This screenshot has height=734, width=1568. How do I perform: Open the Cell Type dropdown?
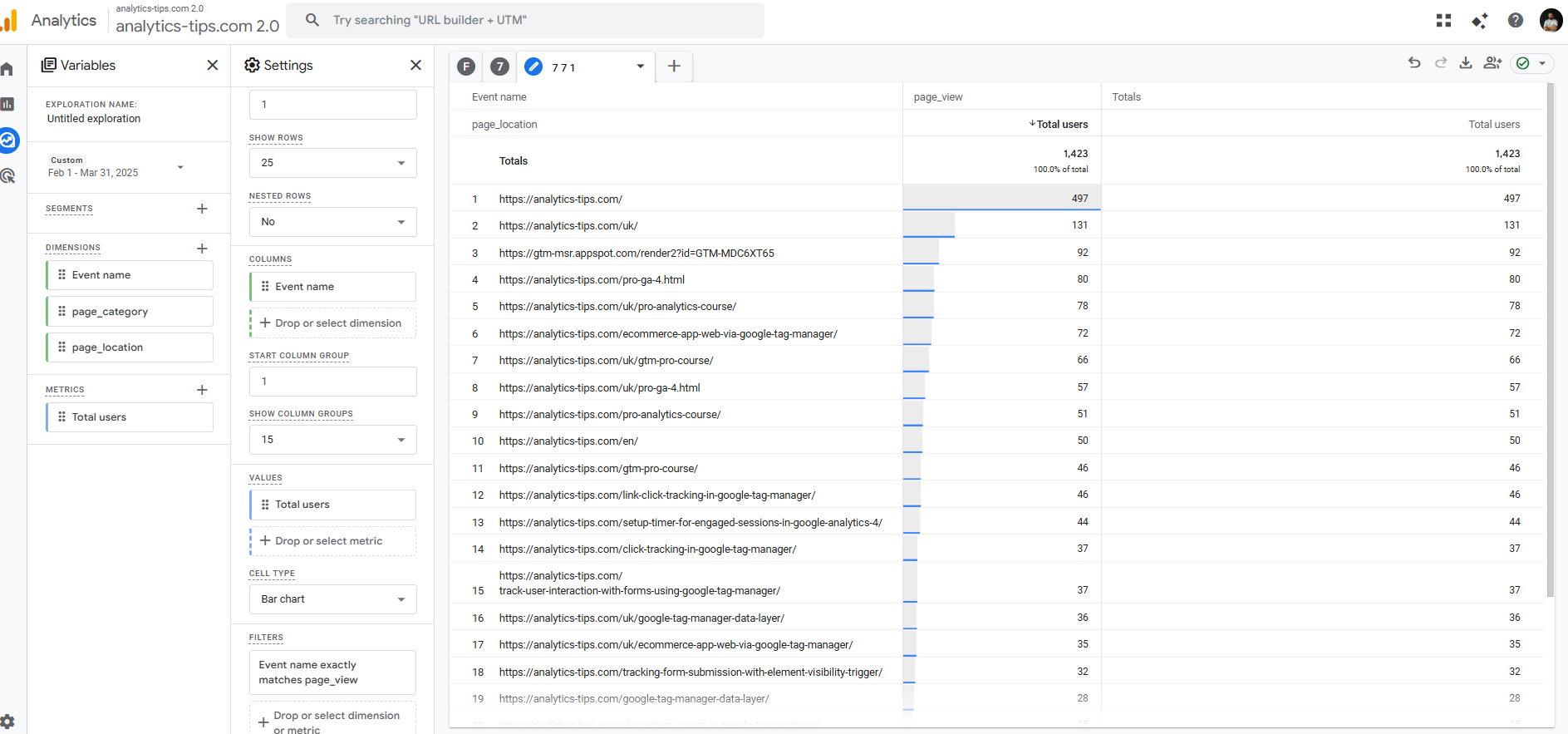click(x=333, y=599)
